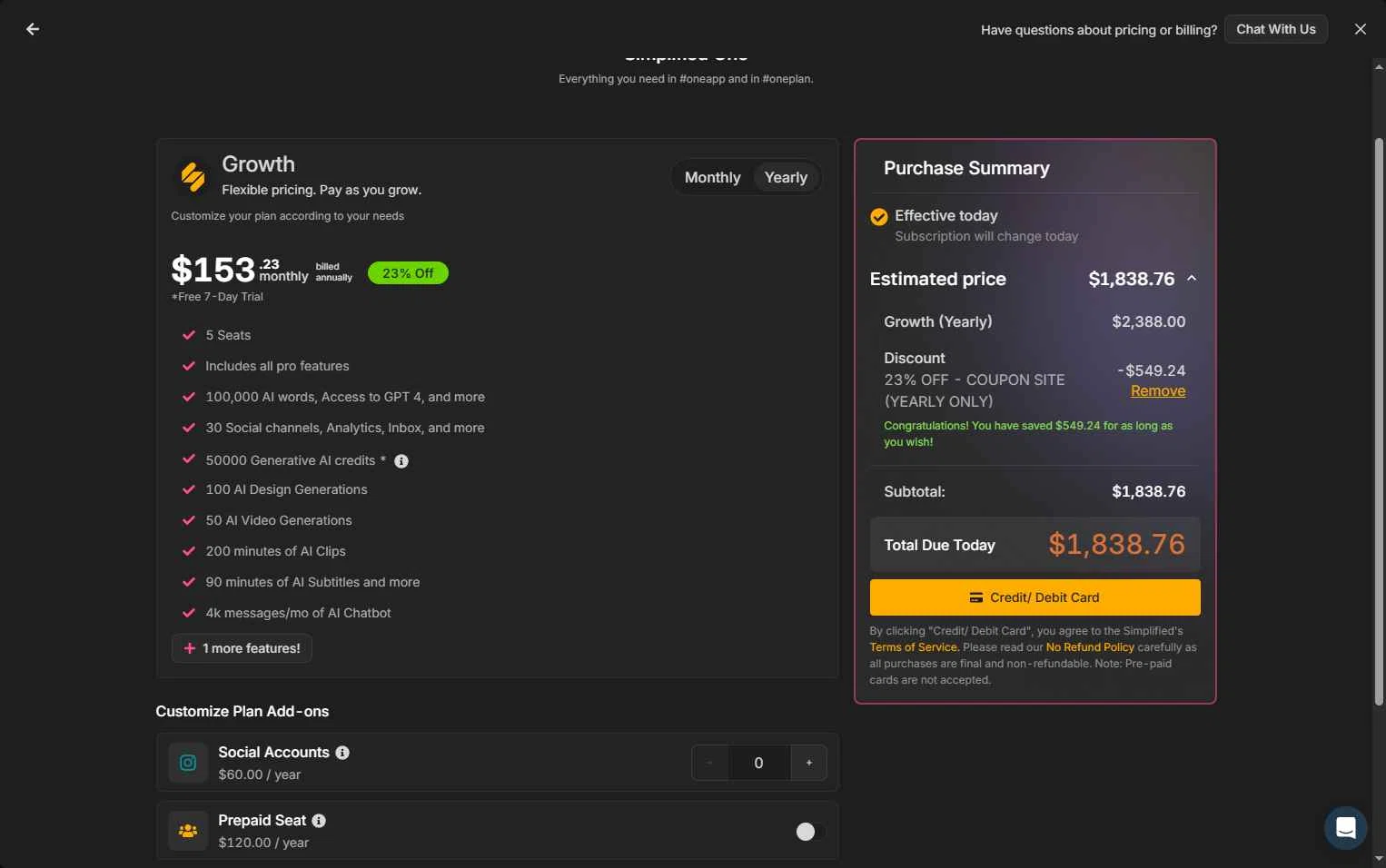
Task: Click '200 minutes of AI Clips' text
Action: coord(275,551)
